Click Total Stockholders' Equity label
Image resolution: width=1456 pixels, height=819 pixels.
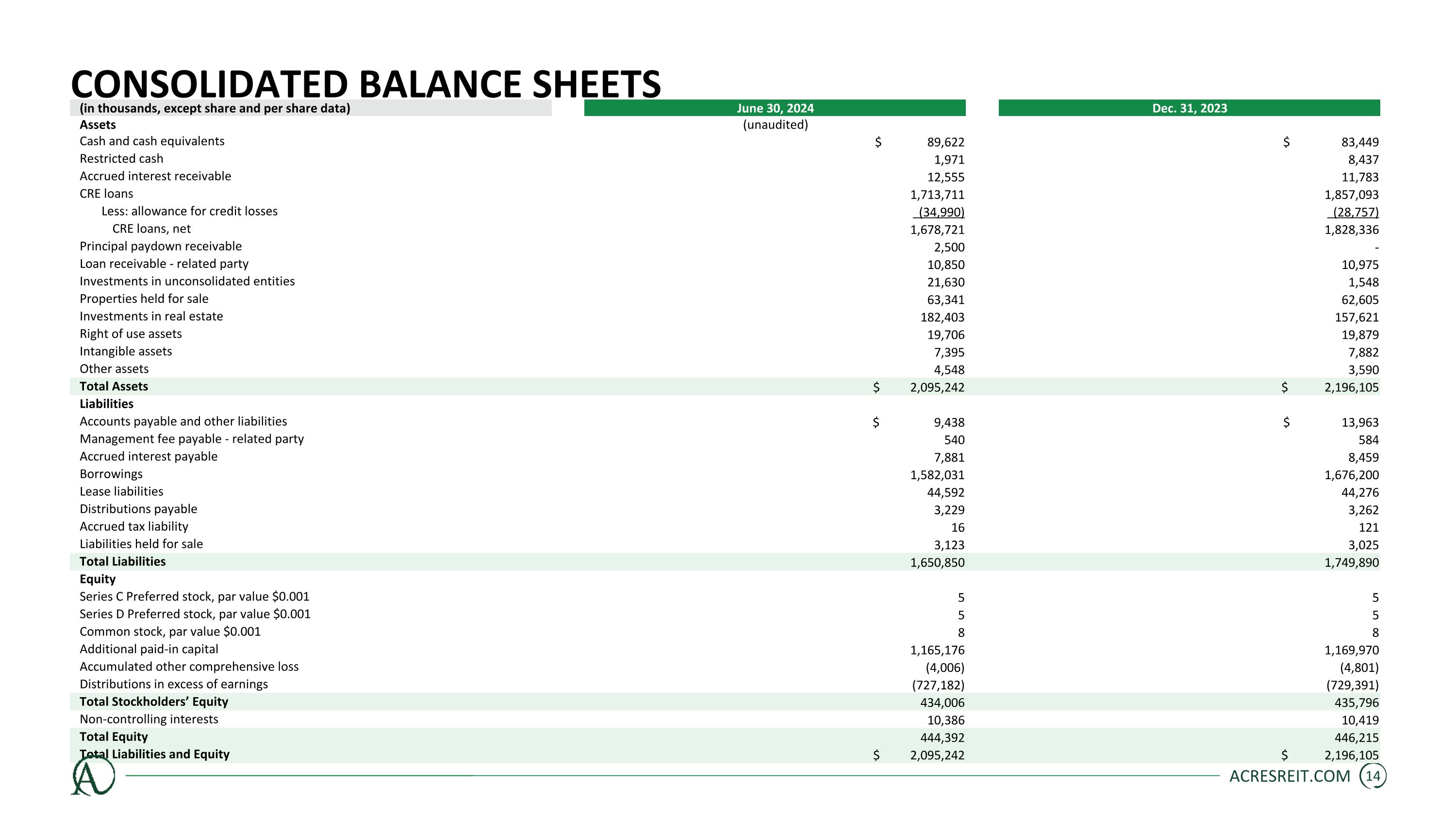(154, 702)
